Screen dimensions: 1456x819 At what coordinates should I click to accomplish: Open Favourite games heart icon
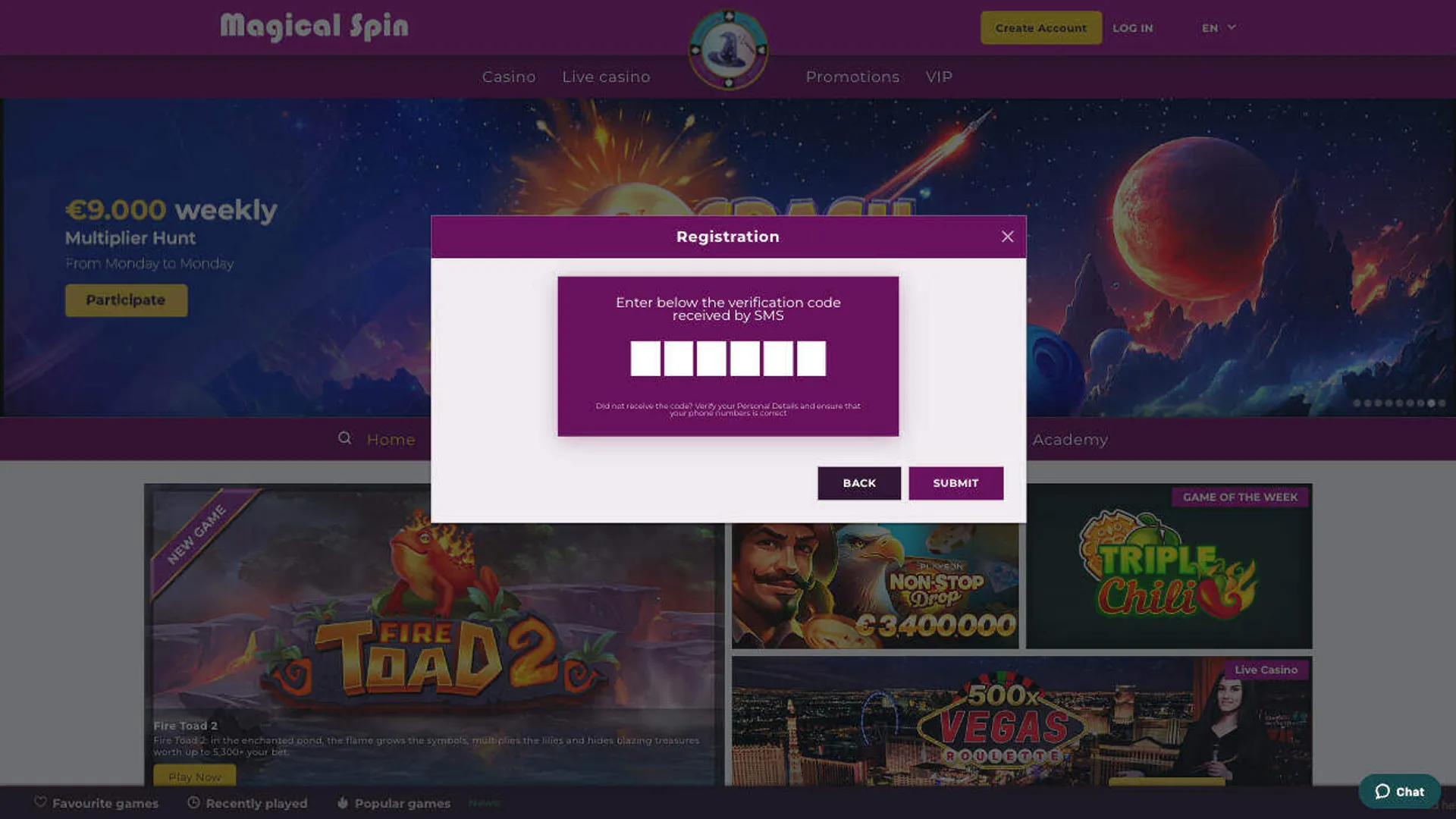pos(41,802)
